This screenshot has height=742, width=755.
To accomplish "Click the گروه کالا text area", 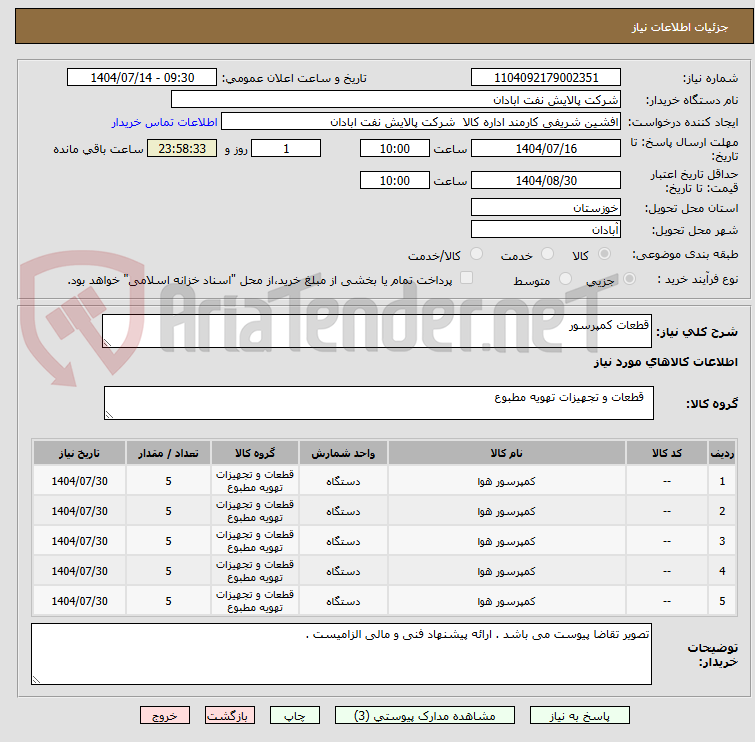I will coord(378,403).
